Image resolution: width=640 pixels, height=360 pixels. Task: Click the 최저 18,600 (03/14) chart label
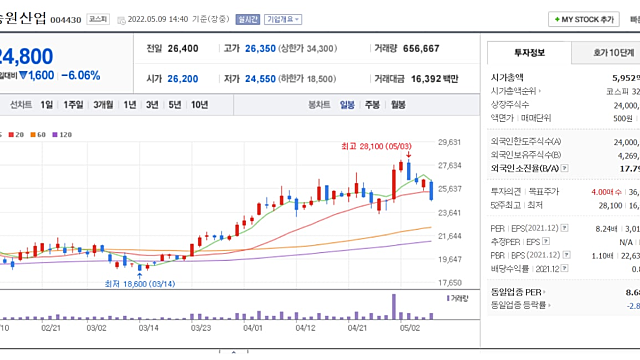[x=140, y=284]
